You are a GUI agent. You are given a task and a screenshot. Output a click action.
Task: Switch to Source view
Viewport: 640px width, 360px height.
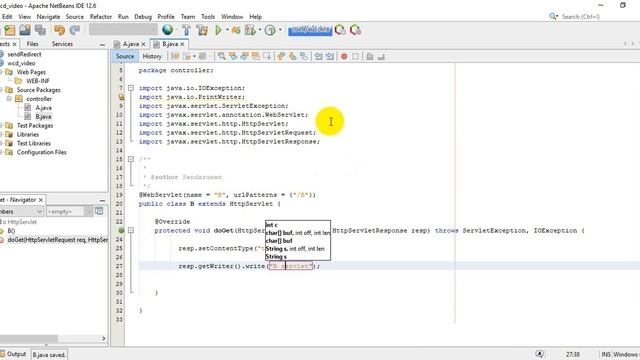pyautogui.click(x=125, y=56)
